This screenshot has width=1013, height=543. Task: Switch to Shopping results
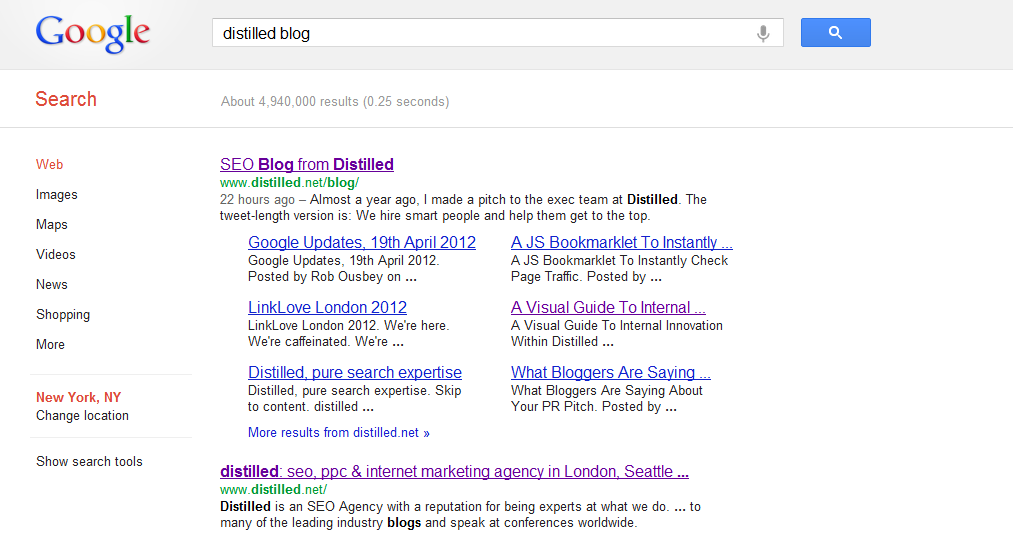click(63, 314)
